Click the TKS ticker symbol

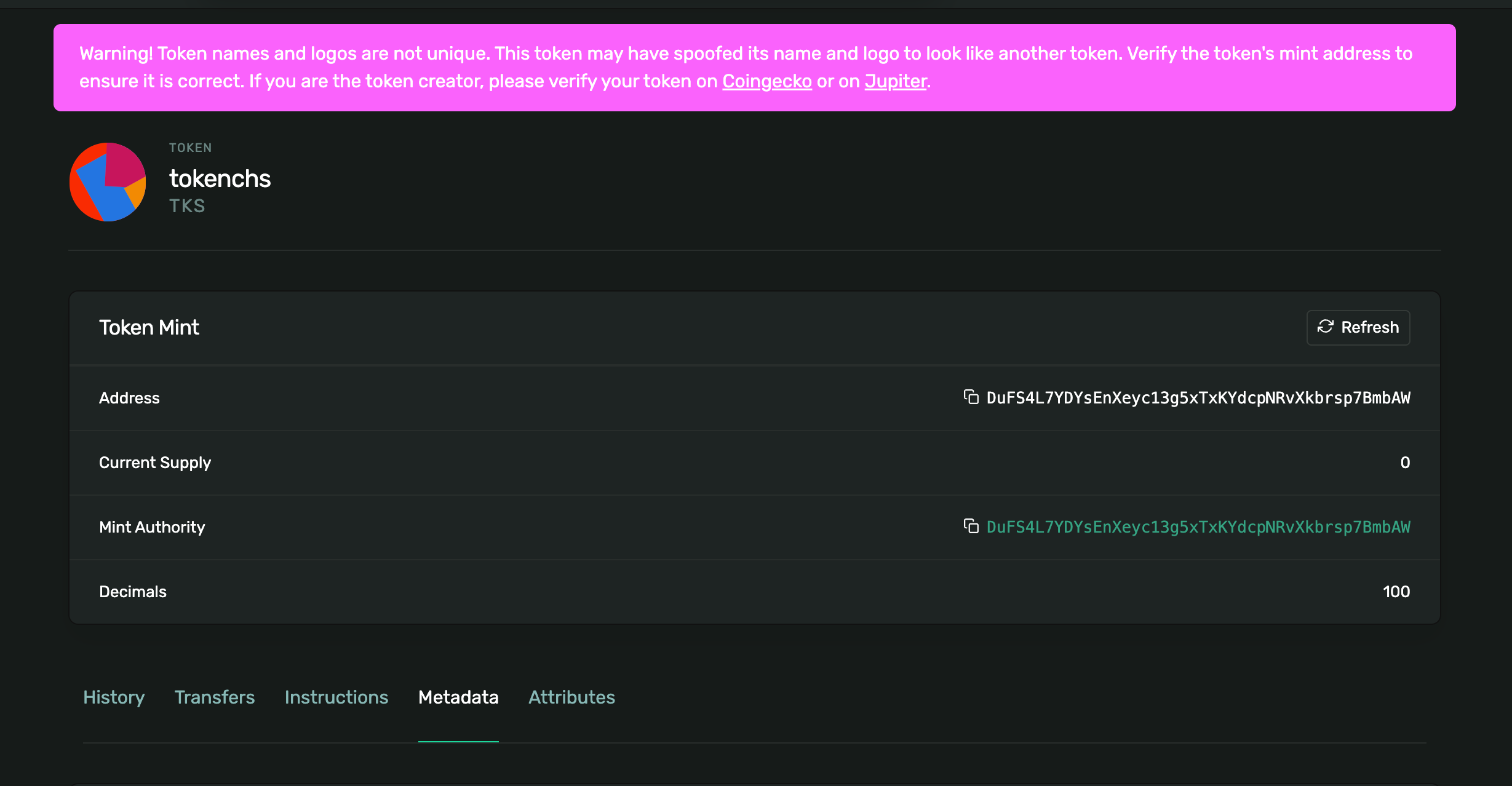(187, 206)
